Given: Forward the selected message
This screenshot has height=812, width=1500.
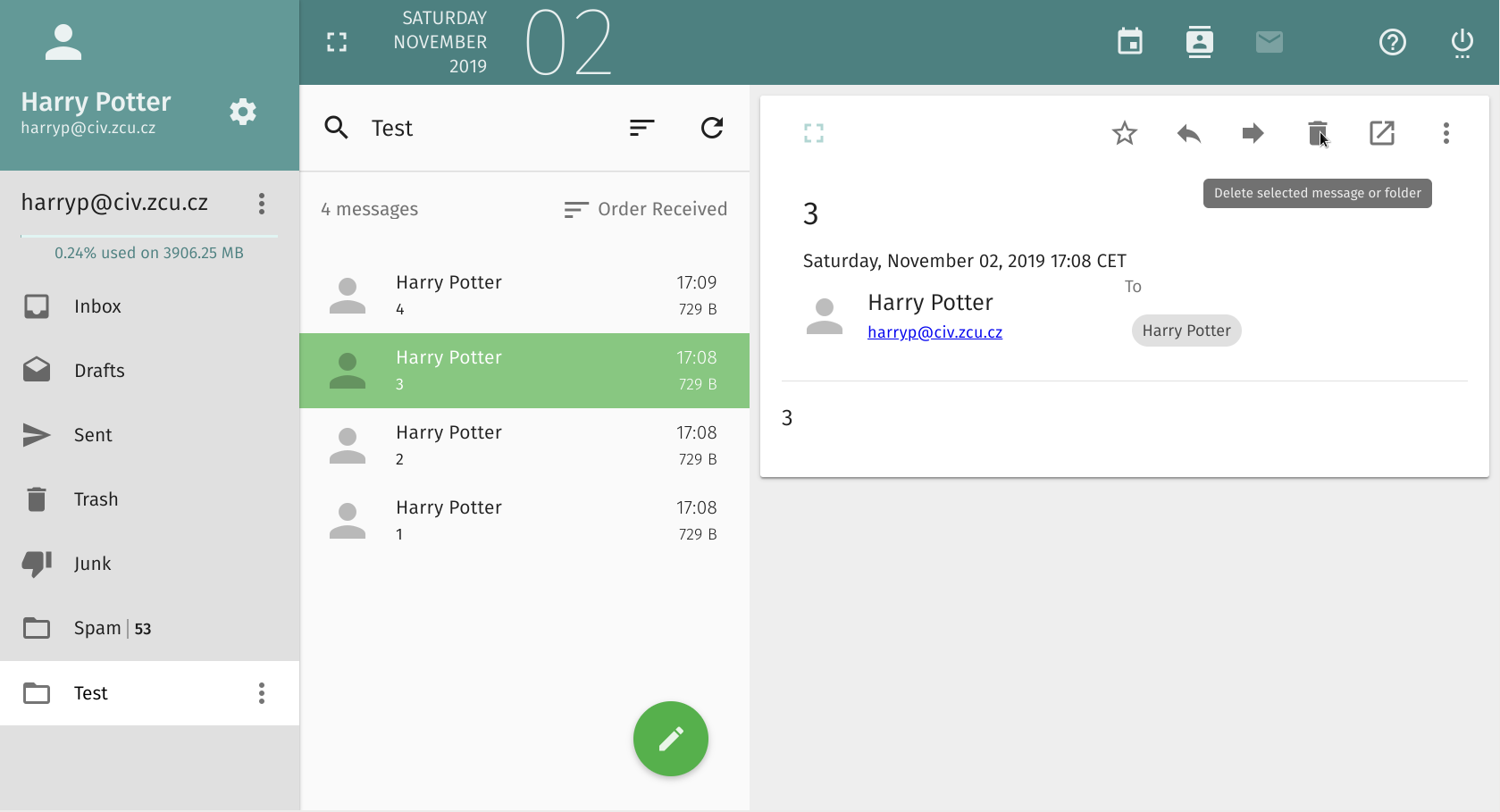Looking at the screenshot, I should [1253, 134].
